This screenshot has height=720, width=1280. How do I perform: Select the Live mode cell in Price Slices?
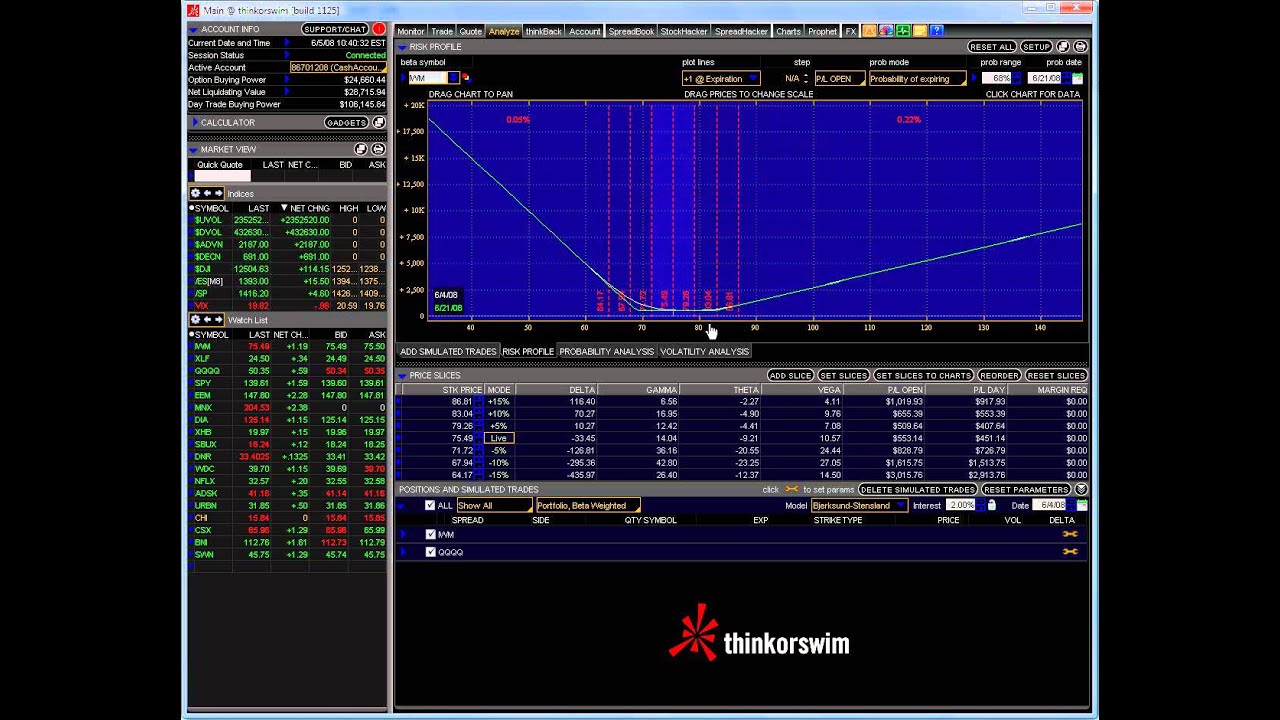(x=498, y=438)
